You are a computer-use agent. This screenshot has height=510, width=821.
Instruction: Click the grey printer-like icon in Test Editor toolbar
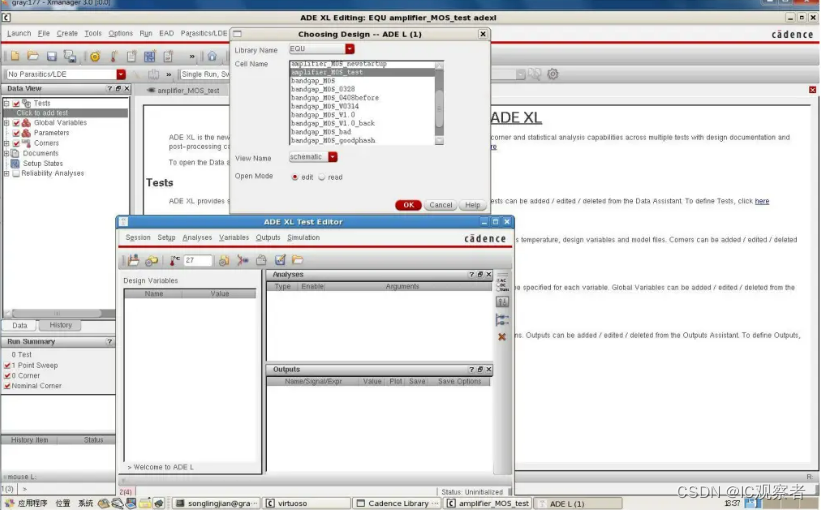pyautogui.click(x=261, y=260)
